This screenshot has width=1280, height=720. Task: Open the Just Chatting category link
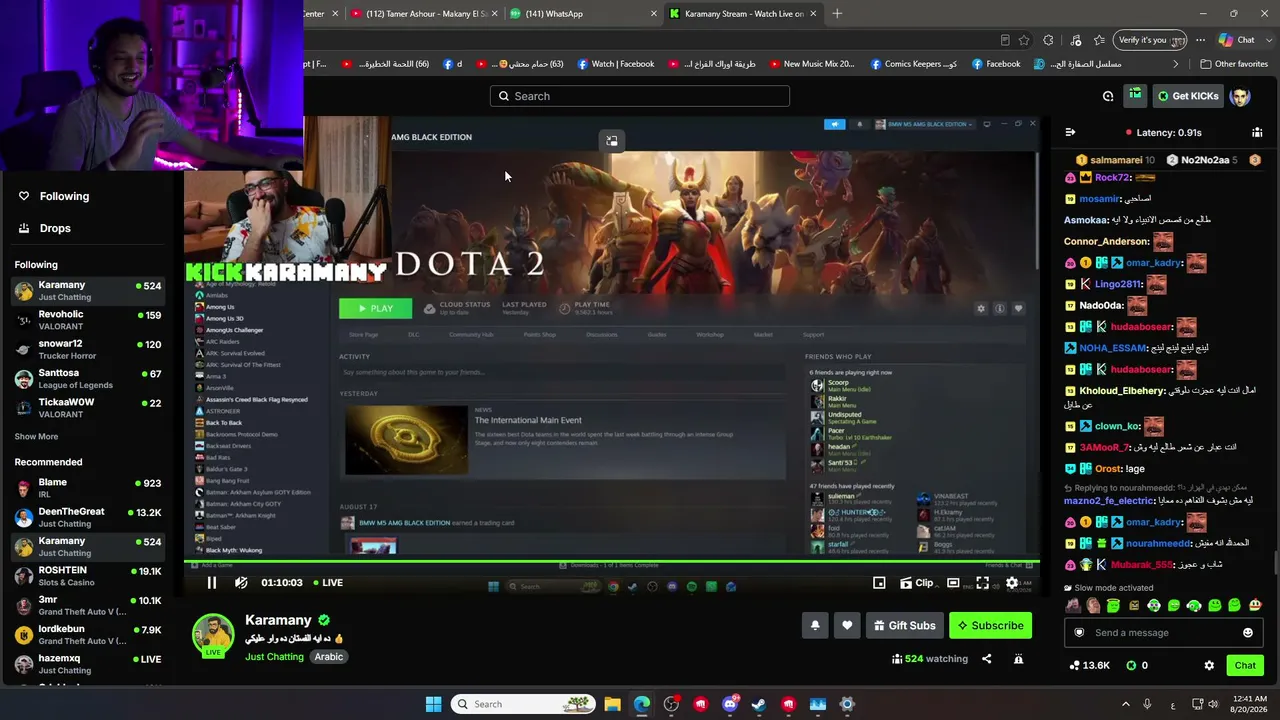[x=274, y=657]
